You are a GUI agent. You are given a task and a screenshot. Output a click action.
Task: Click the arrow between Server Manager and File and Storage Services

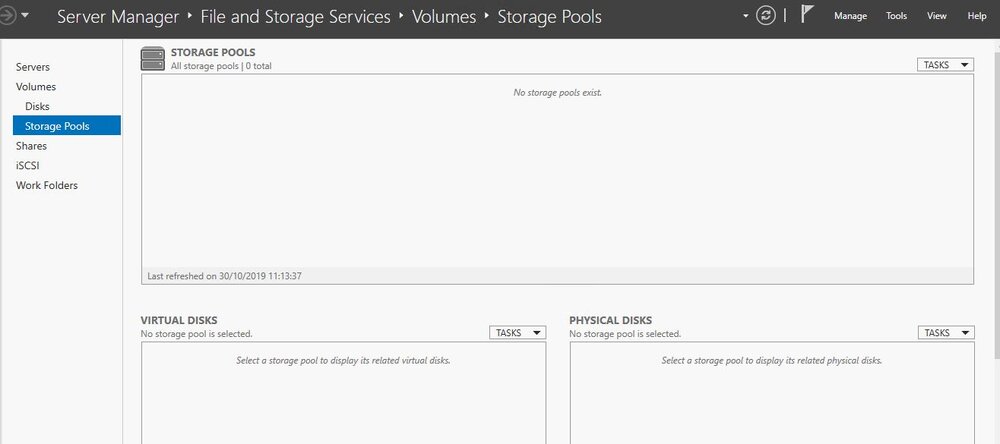point(190,15)
